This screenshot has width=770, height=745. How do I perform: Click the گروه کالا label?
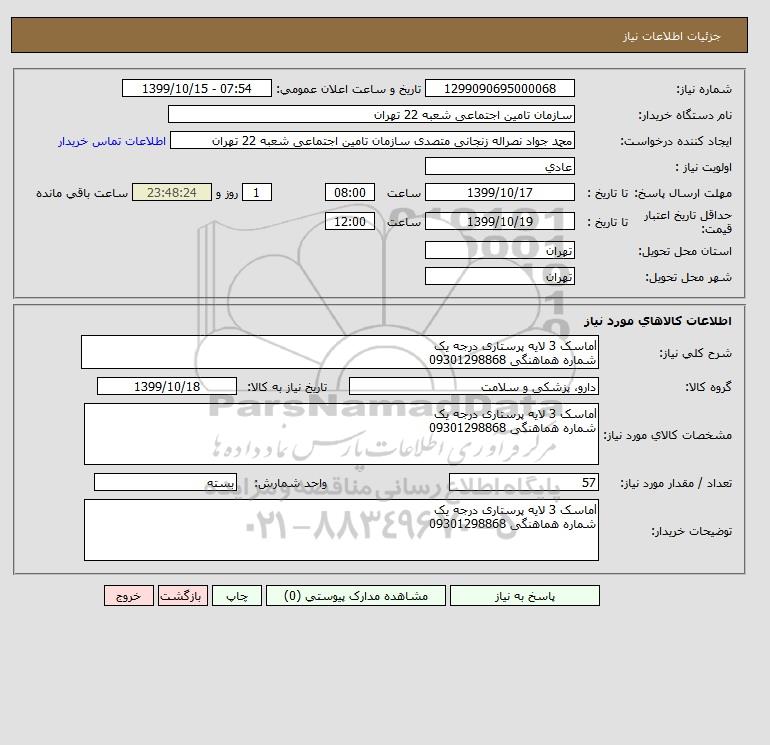709,387
